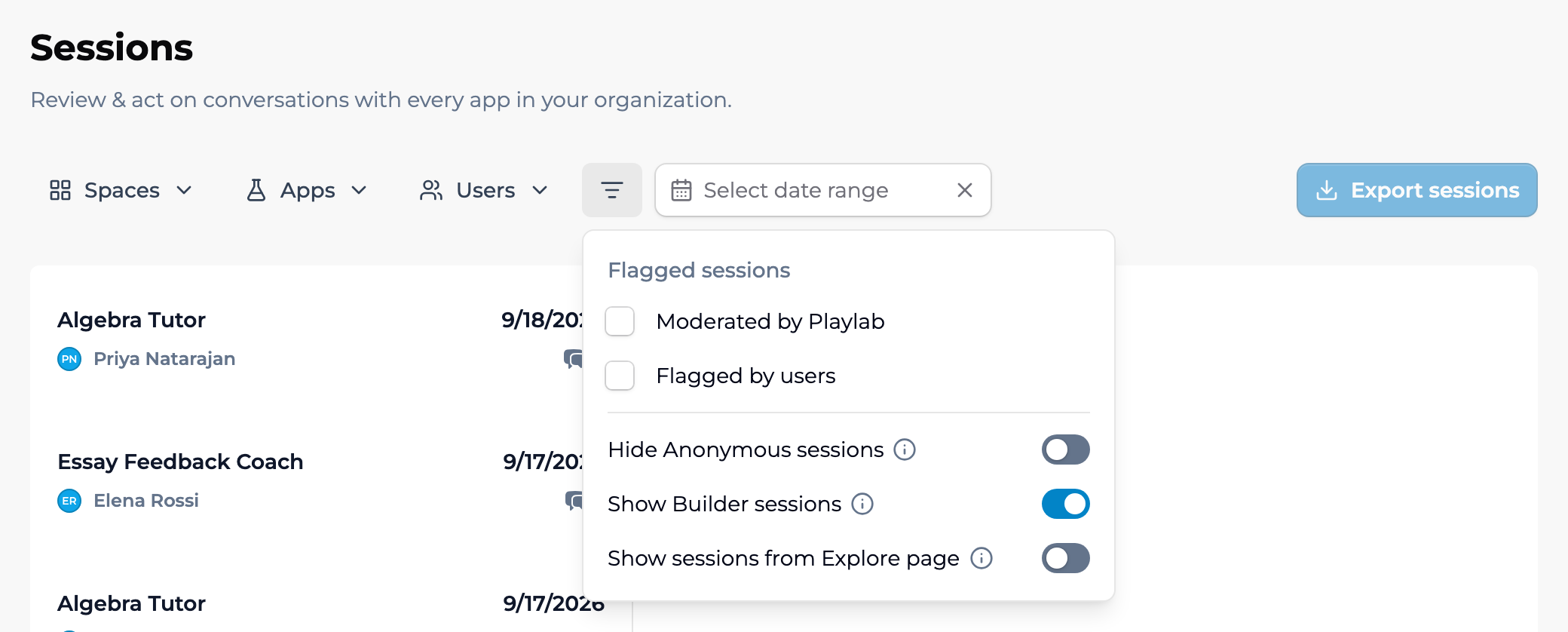Image resolution: width=1568 pixels, height=632 pixels.
Task: Open Essay Feedback Coach session
Action: 180,462
